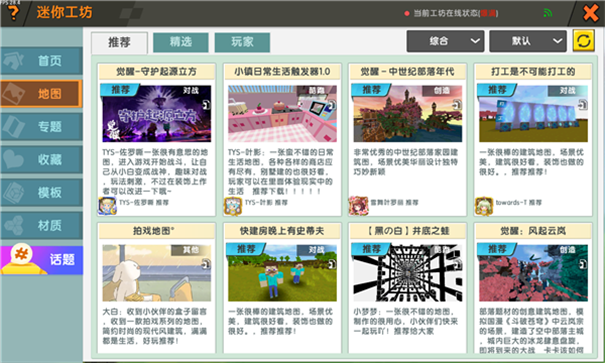Switch to the 推荐 tab
The height and width of the screenshot is (363, 605).
(119, 42)
